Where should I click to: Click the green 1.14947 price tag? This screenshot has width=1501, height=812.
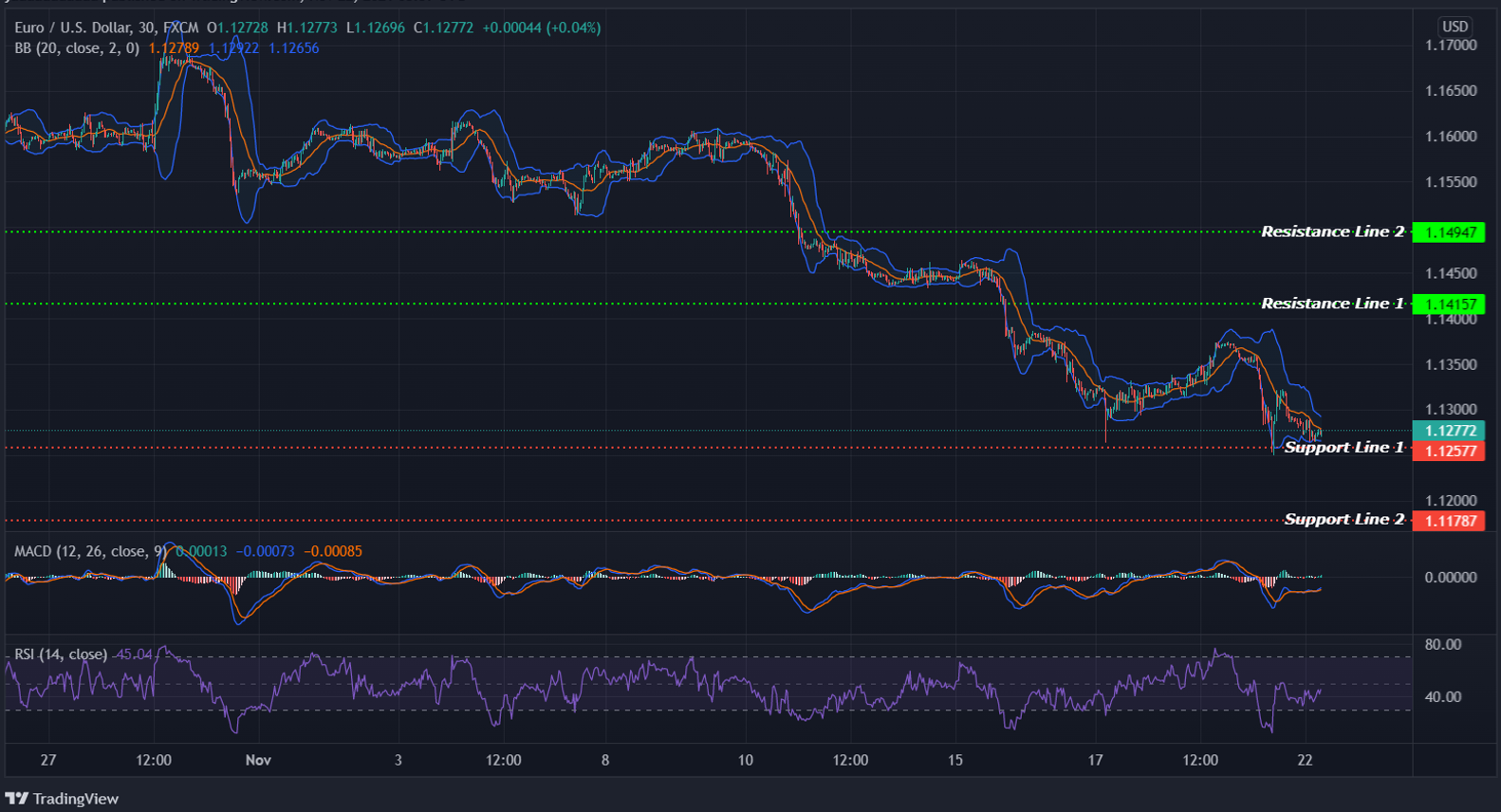pyautogui.click(x=1449, y=232)
